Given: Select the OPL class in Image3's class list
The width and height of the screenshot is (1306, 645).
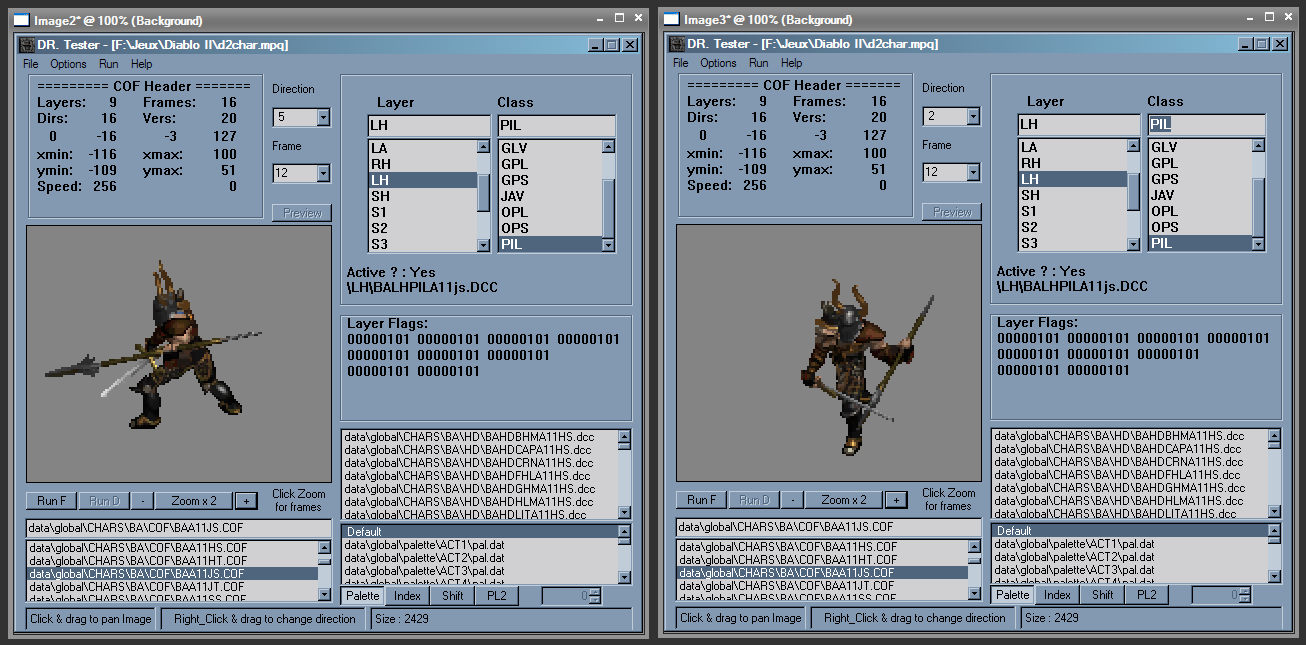Looking at the screenshot, I should point(1200,211).
